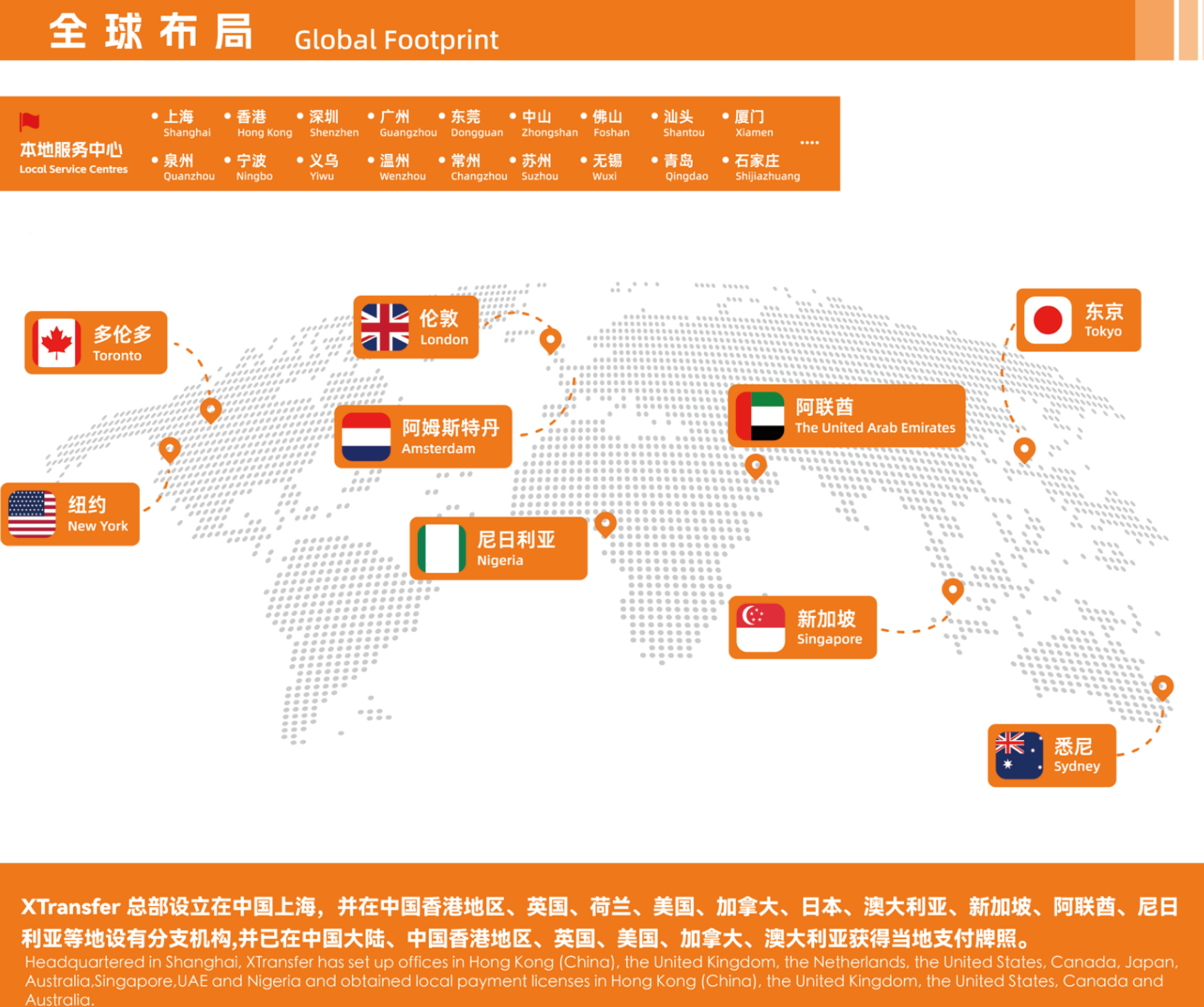This screenshot has height=1007, width=1204.
Task: Click the Global Footprint heading
Action: point(396,39)
